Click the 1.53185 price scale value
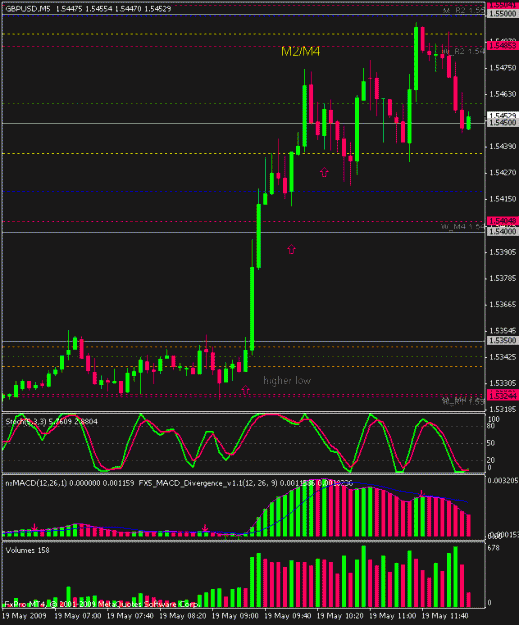 [503, 409]
